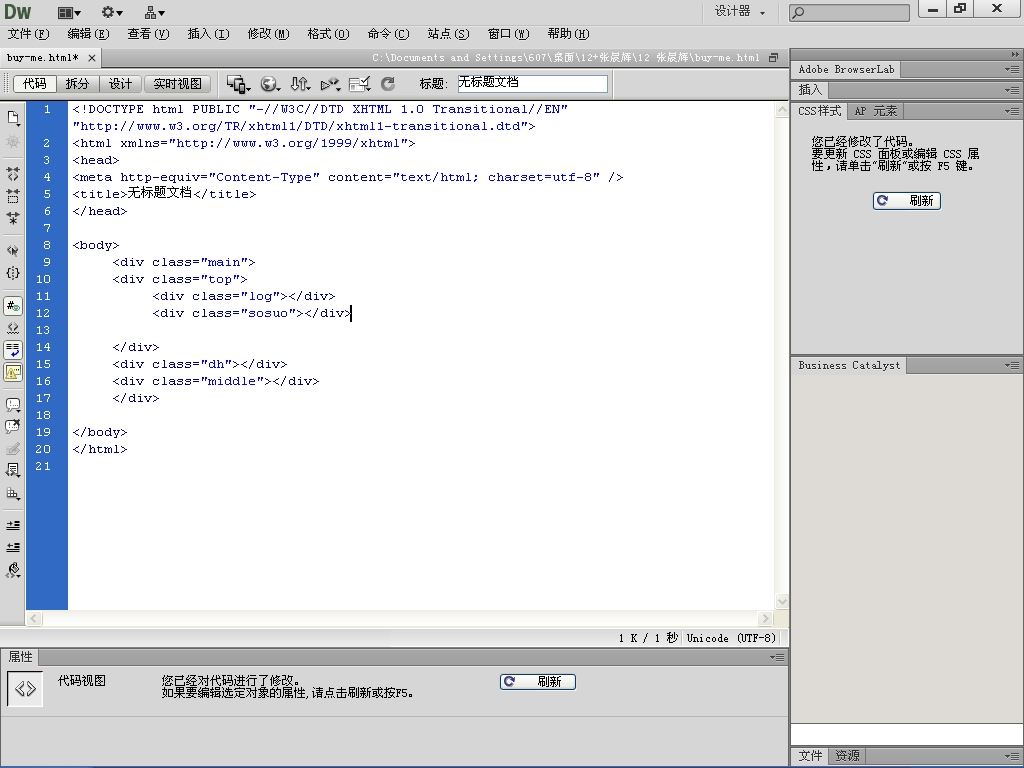Open the 文件(F) menu
The height and width of the screenshot is (768, 1024).
coord(29,34)
